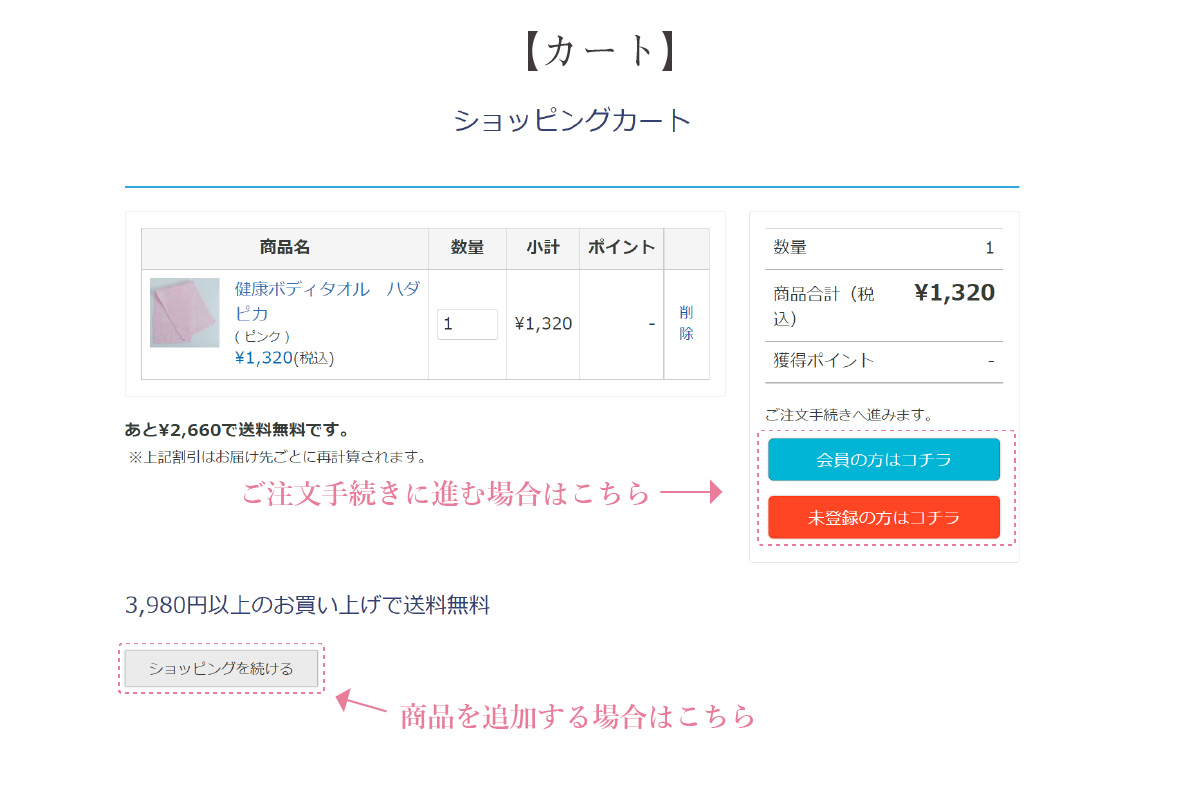The width and height of the screenshot is (1200, 800).
Task: Click the ¥1,320 subtotal cell in the table
Action: pyautogui.click(x=543, y=324)
